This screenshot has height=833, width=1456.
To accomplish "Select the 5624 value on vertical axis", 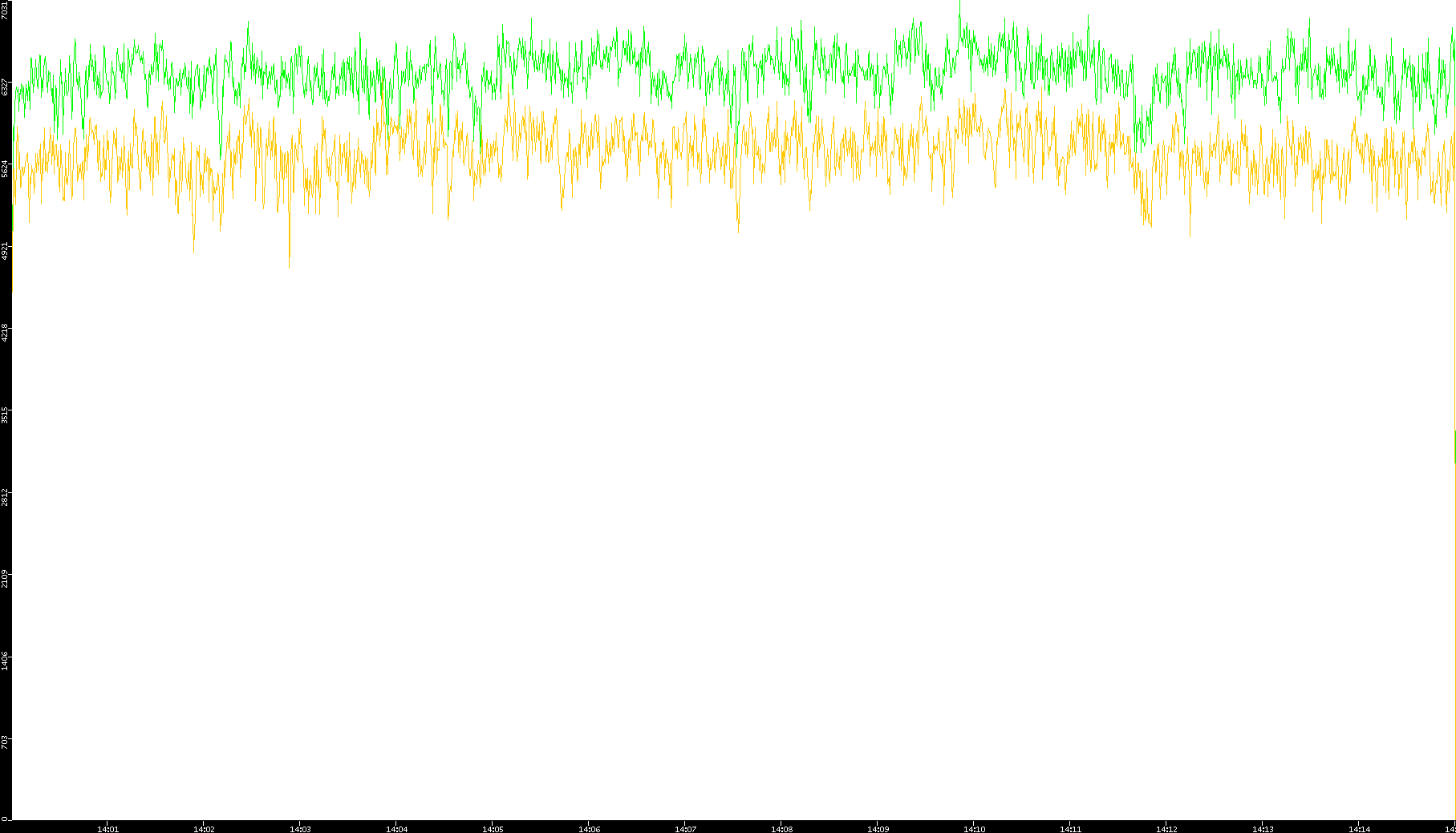I will point(6,168).
